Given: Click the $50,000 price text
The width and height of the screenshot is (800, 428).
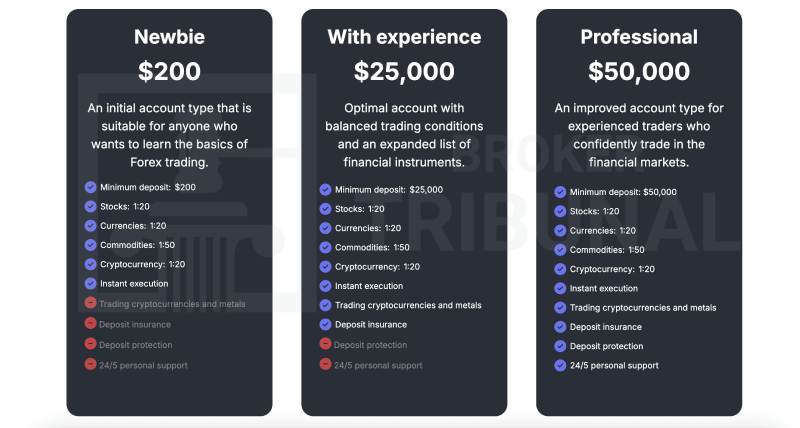Looking at the screenshot, I should click(x=639, y=71).
